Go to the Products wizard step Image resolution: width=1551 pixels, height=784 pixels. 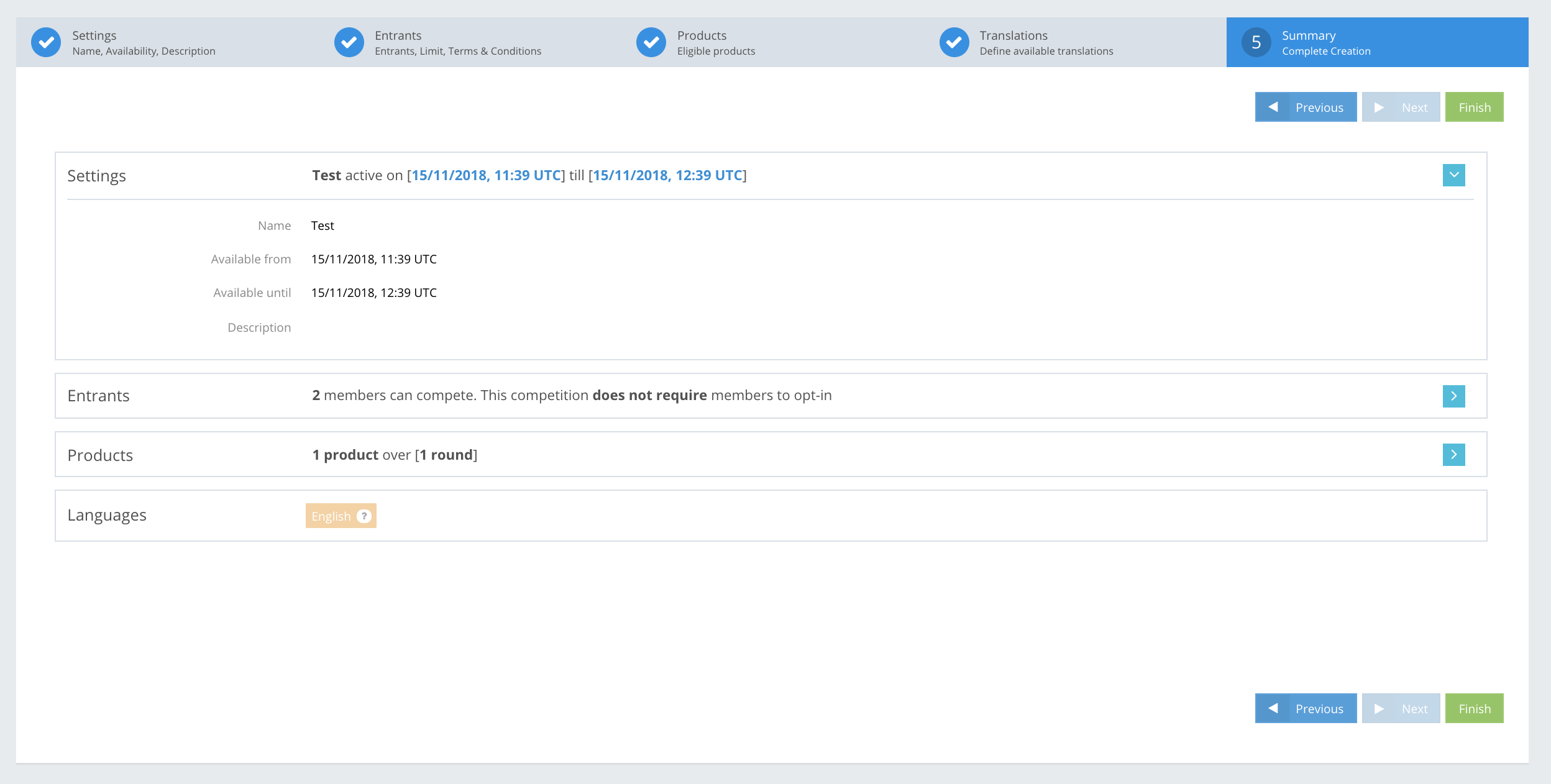click(x=772, y=42)
